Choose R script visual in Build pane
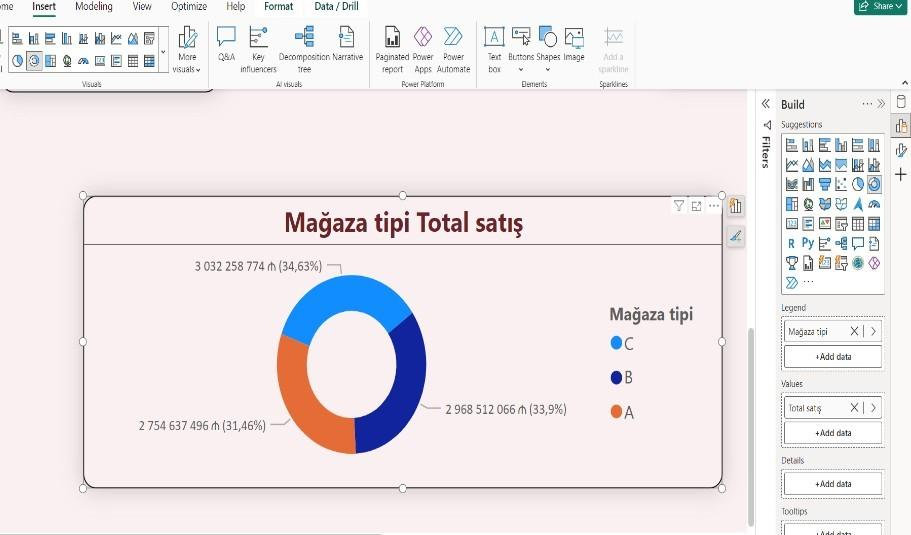This screenshot has height=535, width=911. (x=791, y=243)
